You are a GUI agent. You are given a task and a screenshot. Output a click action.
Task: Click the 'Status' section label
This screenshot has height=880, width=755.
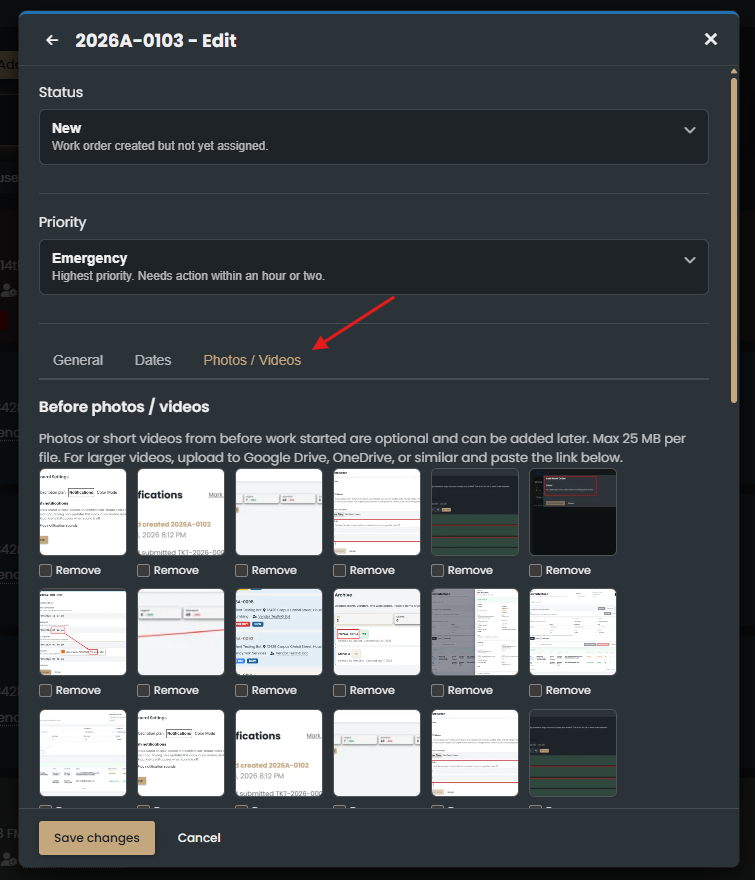click(61, 92)
